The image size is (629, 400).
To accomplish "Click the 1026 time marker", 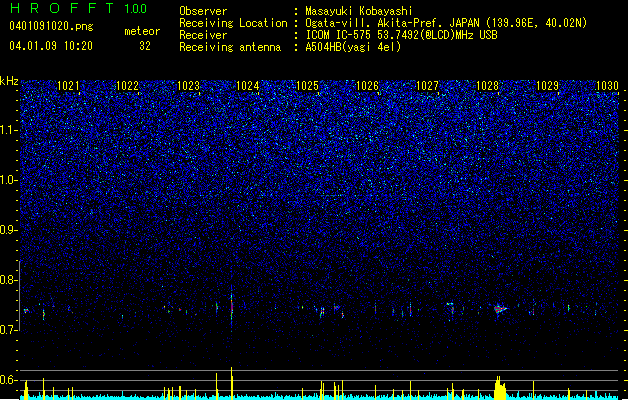I will click(x=367, y=86).
